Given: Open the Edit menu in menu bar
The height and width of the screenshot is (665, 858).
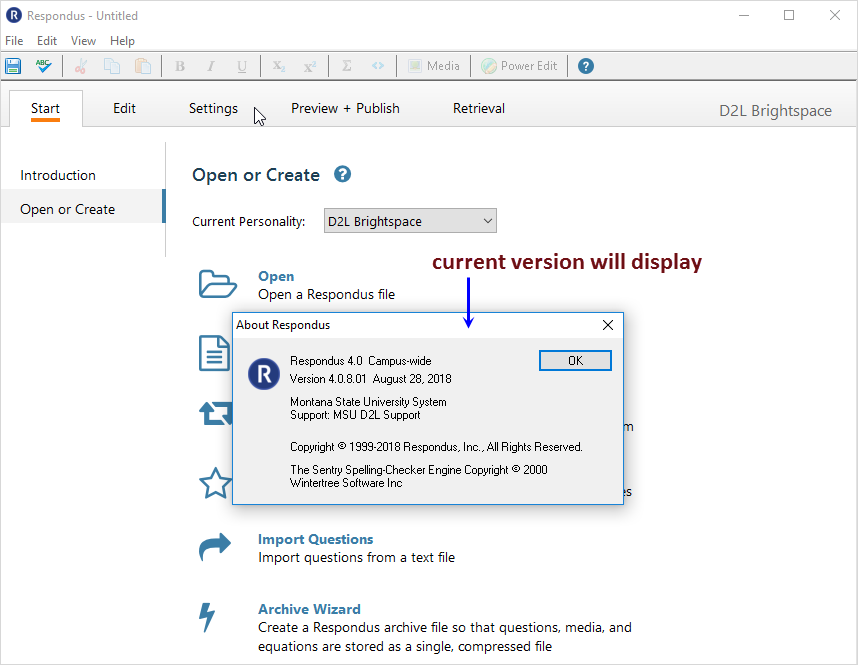Looking at the screenshot, I should coord(47,41).
